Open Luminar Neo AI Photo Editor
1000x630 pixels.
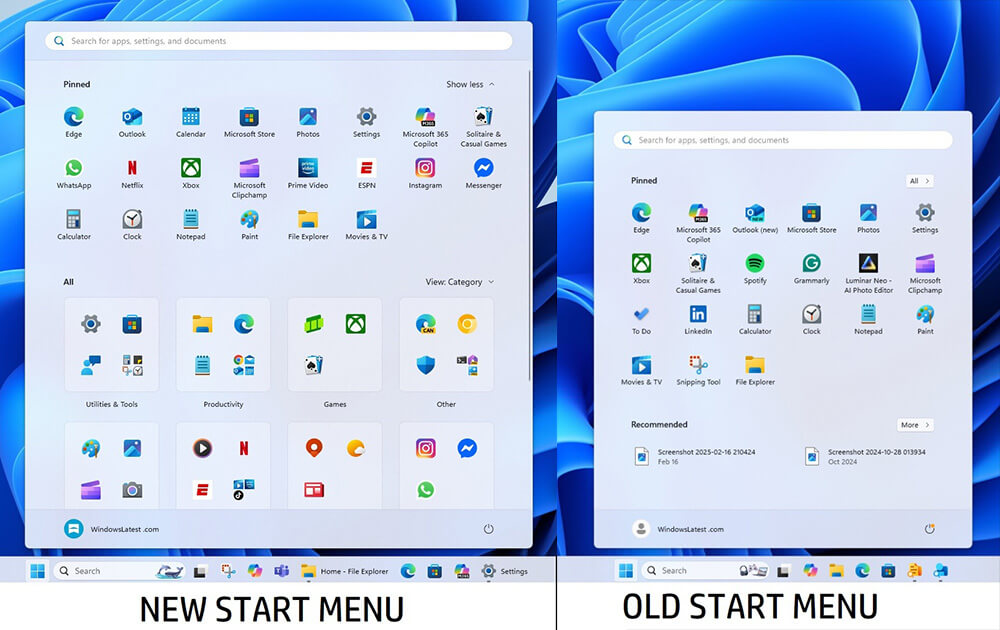pos(869,273)
